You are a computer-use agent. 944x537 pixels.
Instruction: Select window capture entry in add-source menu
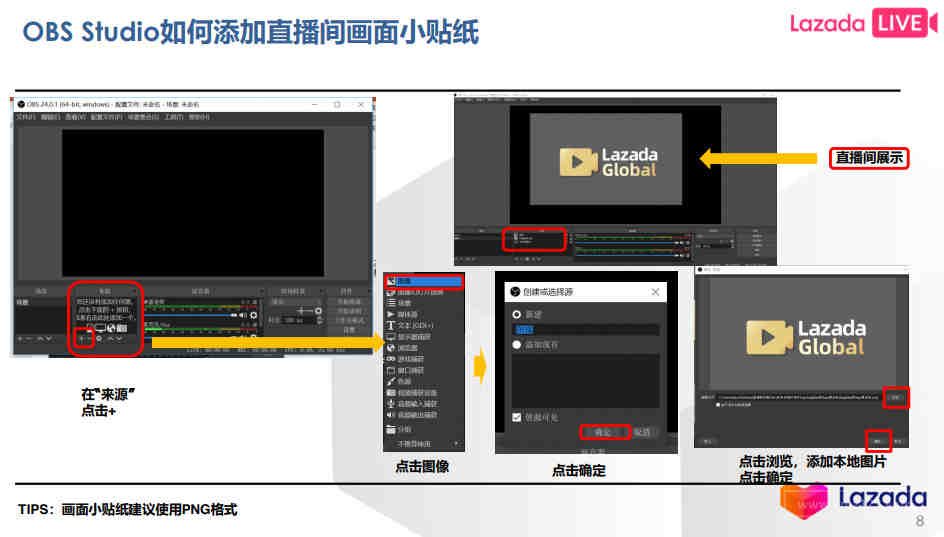[x=424, y=370]
